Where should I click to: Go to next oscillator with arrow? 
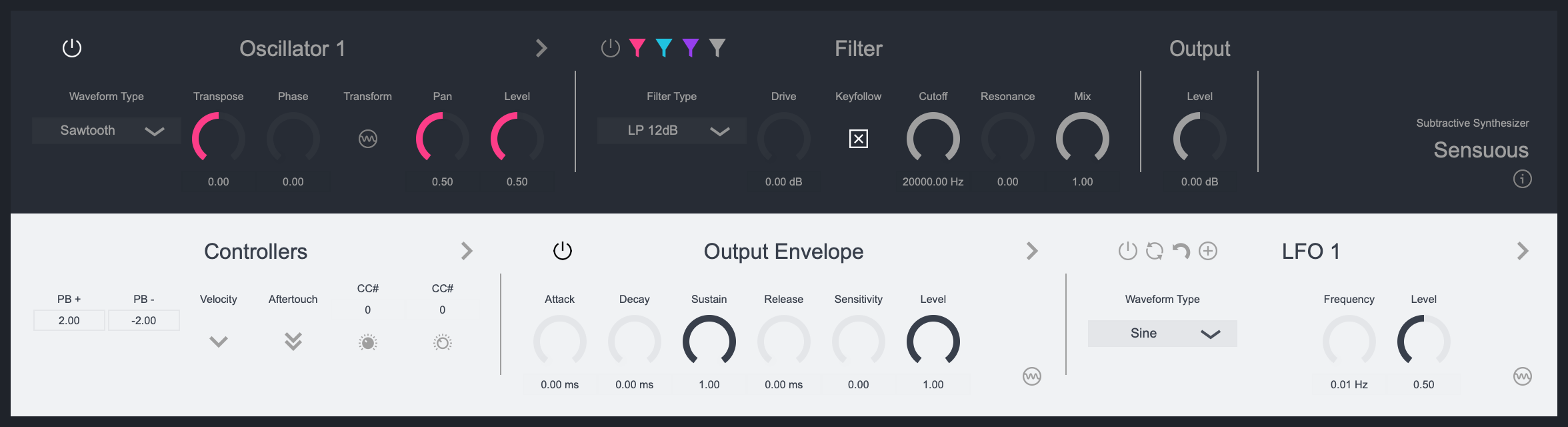click(x=541, y=48)
